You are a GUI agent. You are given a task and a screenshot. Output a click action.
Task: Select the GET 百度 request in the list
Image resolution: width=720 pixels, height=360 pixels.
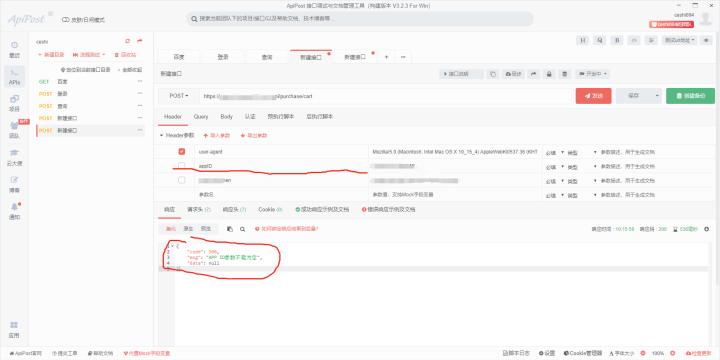pos(90,81)
